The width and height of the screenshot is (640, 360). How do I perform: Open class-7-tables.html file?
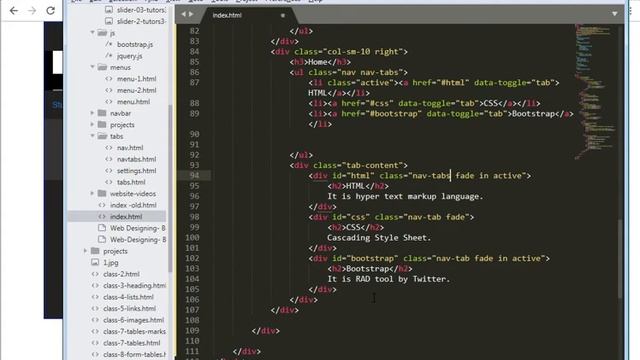(131, 343)
